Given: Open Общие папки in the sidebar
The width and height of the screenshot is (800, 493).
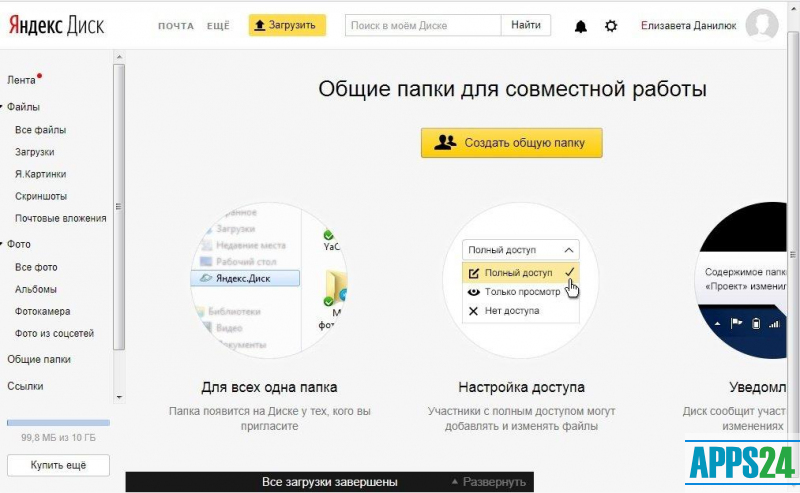Looking at the screenshot, I should 39,359.
